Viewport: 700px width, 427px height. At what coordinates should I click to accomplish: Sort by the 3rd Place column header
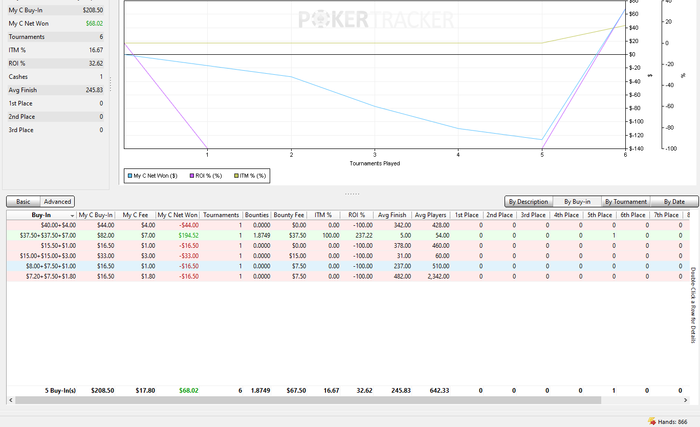[533, 215]
